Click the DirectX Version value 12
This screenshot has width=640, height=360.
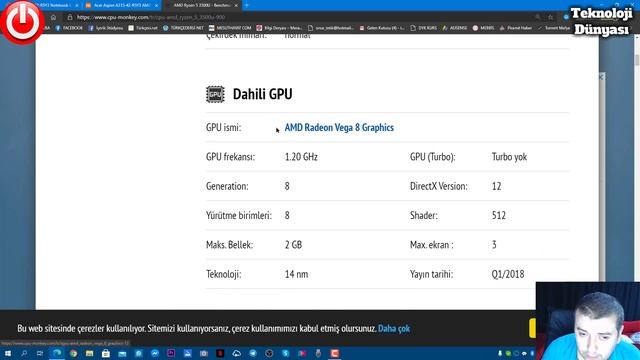coord(496,186)
